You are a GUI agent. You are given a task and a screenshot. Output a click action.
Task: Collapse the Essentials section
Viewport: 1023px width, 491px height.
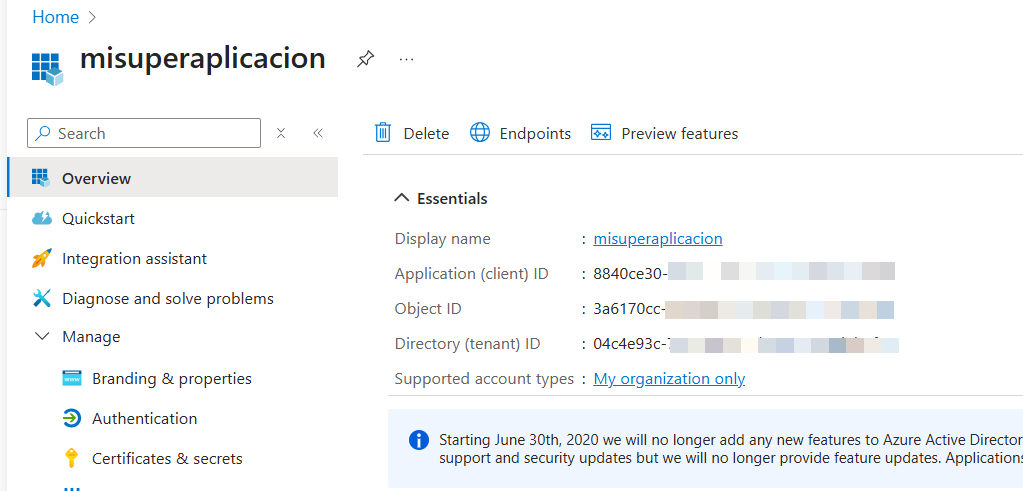pos(403,198)
